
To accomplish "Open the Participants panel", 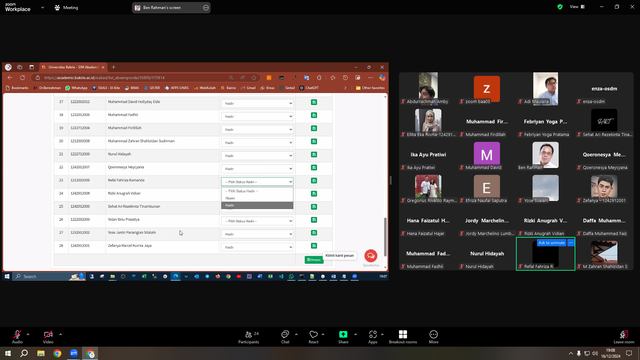I will click(x=249, y=337).
